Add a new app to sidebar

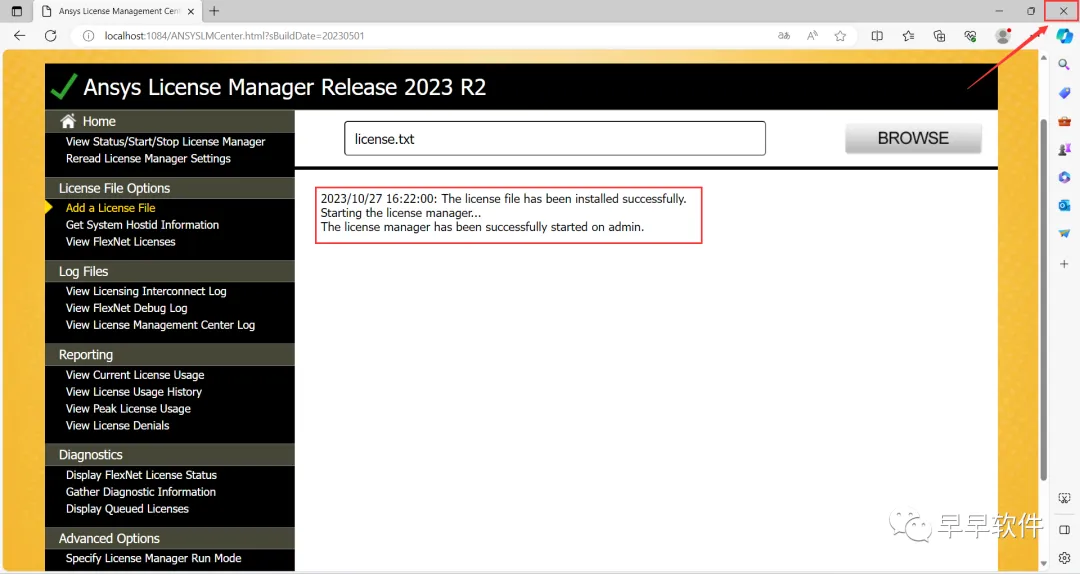pyautogui.click(x=1064, y=264)
